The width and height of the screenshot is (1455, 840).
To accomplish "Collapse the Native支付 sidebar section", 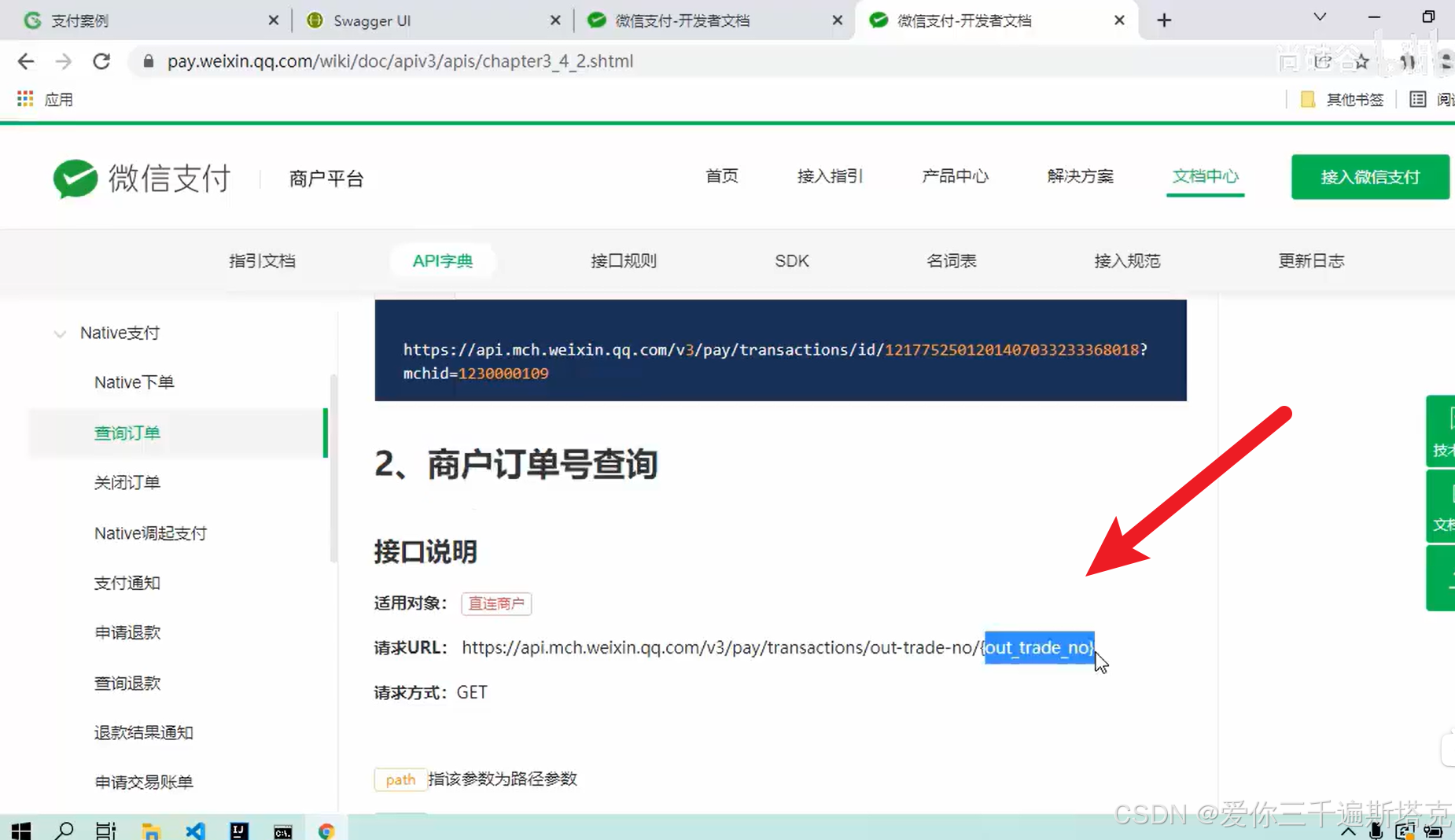I will (x=60, y=333).
